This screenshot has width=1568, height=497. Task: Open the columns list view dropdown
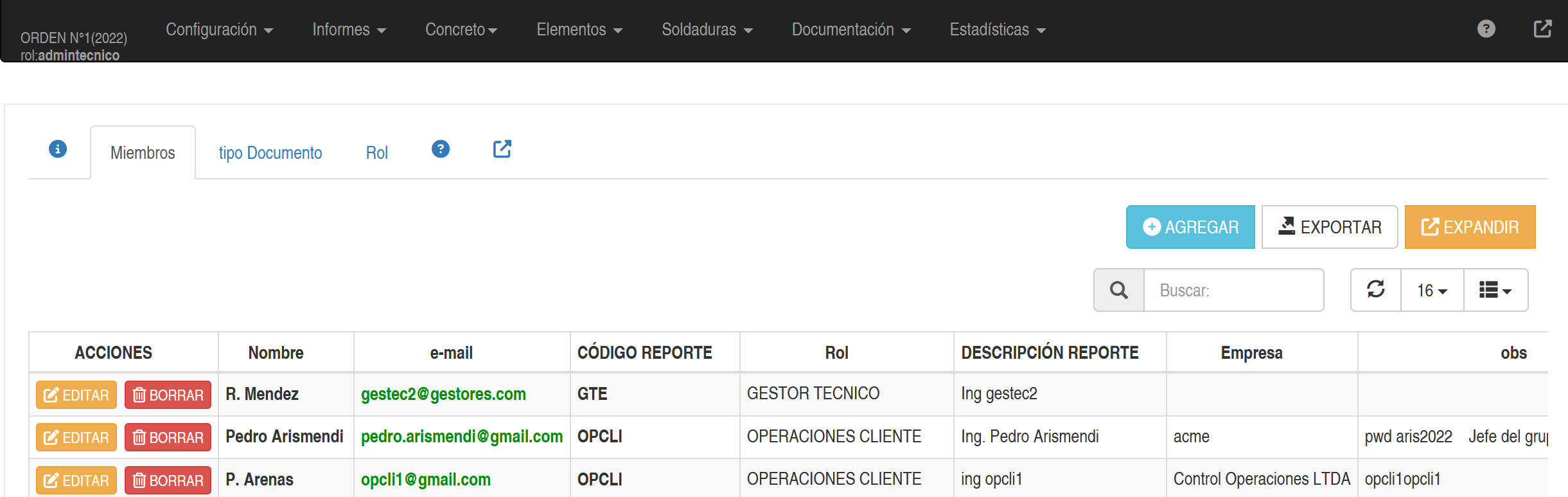pos(1495,290)
